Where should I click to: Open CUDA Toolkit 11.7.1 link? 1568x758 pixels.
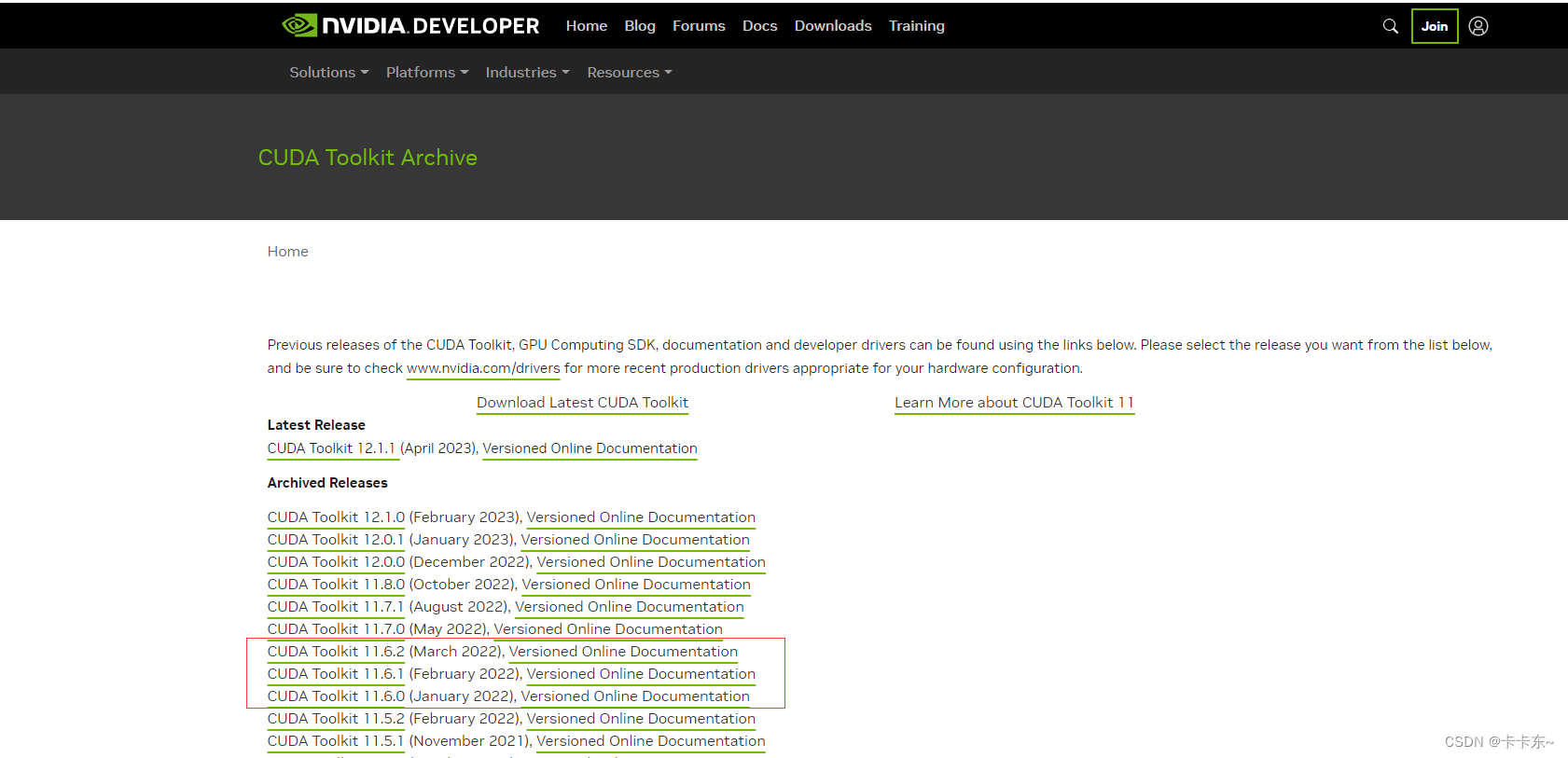(x=336, y=607)
